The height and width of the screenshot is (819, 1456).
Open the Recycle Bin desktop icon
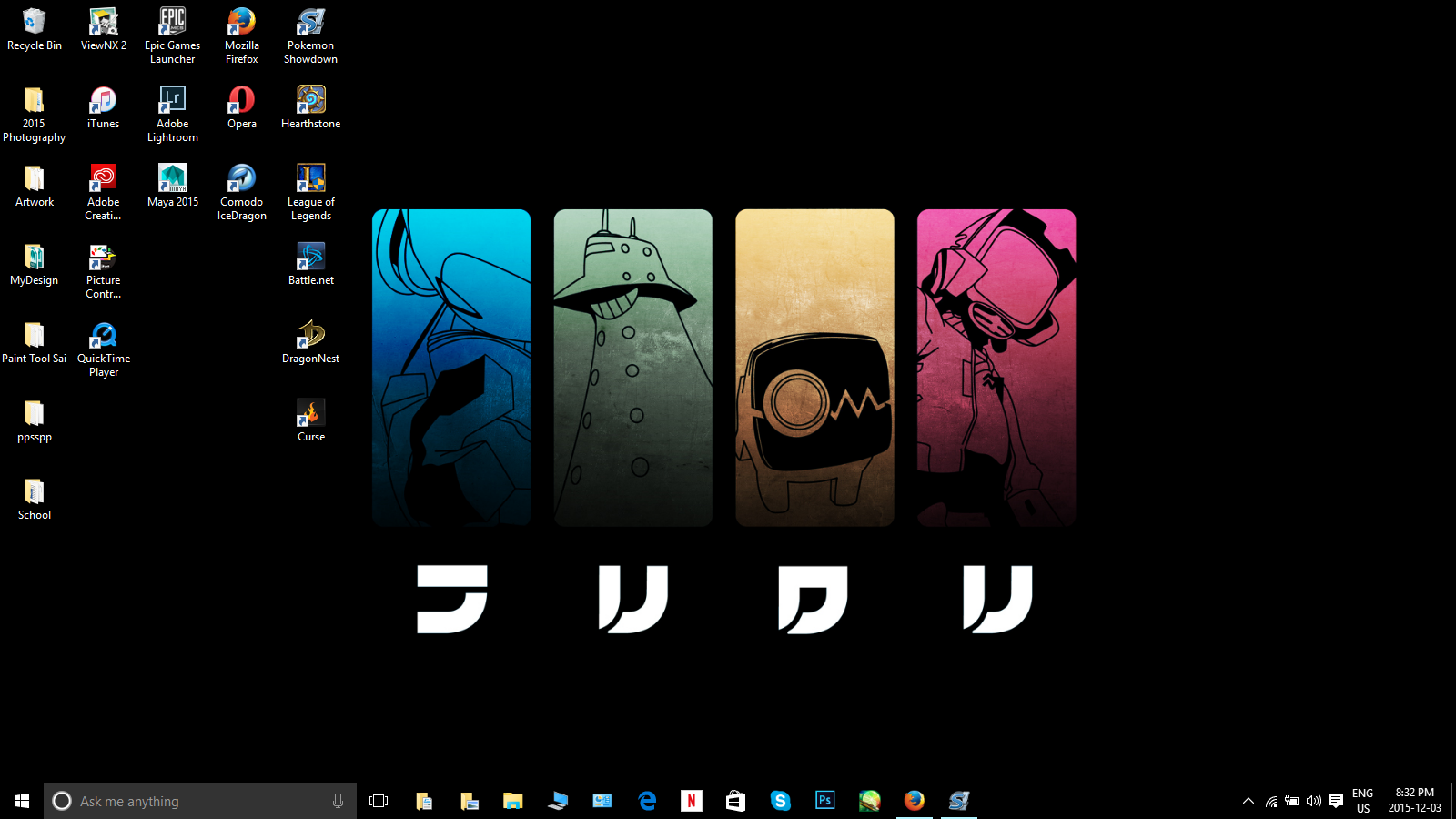pos(34,29)
